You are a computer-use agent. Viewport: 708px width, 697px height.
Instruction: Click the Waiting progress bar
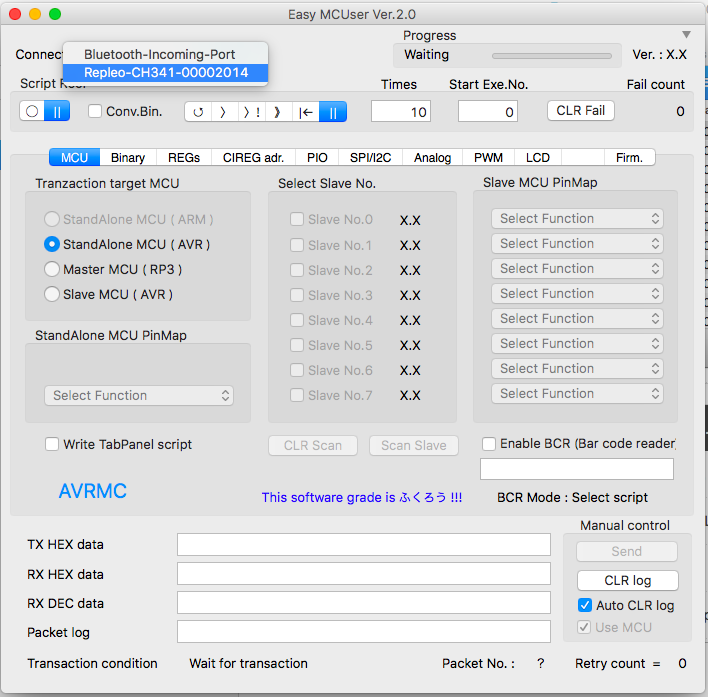552,56
